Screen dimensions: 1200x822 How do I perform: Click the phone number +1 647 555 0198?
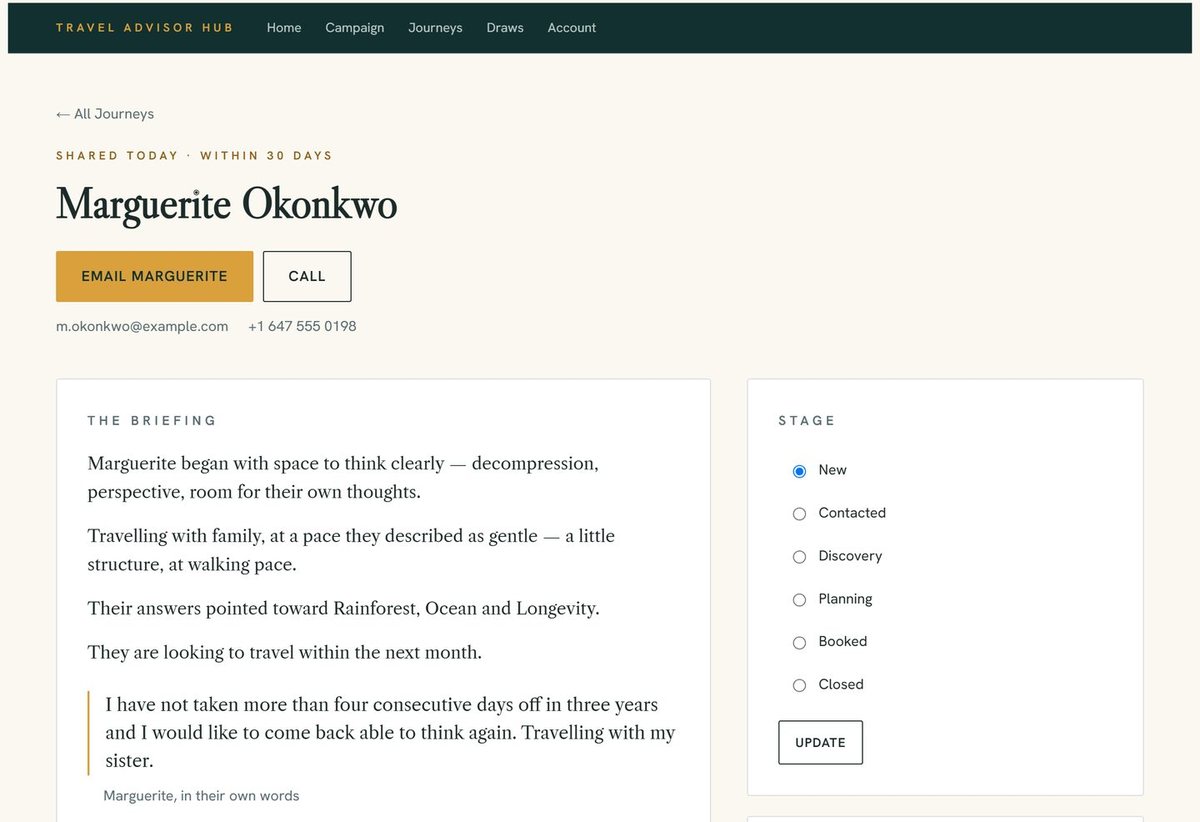pyautogui.click(x=302, y=326)
